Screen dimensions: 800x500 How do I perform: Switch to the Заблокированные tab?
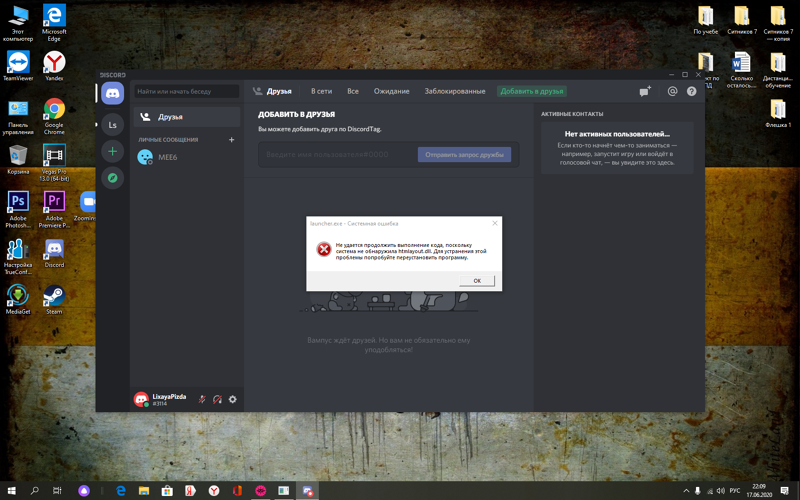pos(455,91)
